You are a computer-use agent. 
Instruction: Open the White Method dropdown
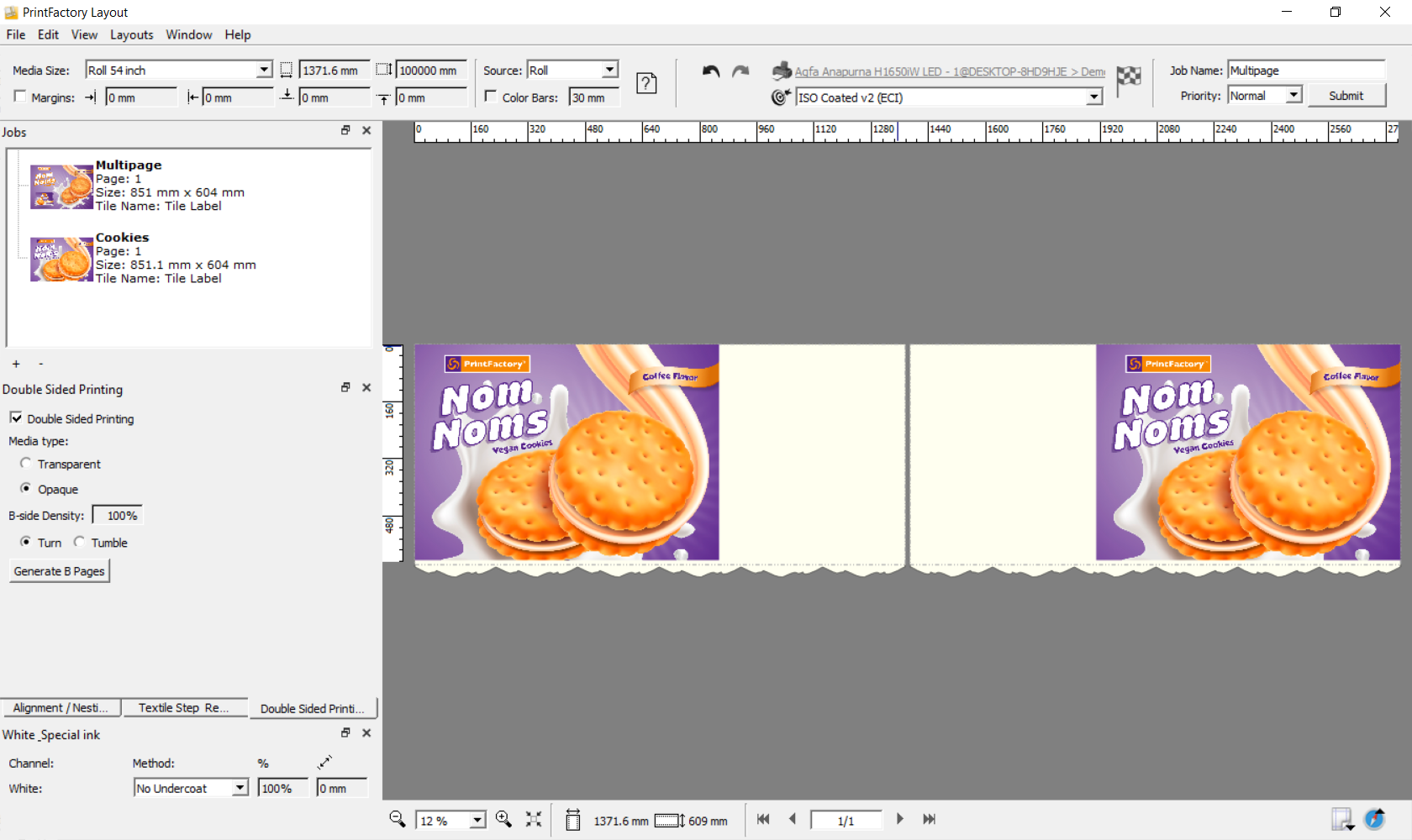(240, 788)
